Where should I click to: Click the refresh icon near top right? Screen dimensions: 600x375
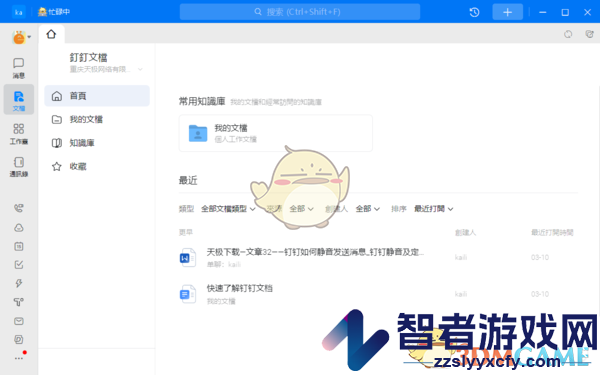click(x=568, y=34)
